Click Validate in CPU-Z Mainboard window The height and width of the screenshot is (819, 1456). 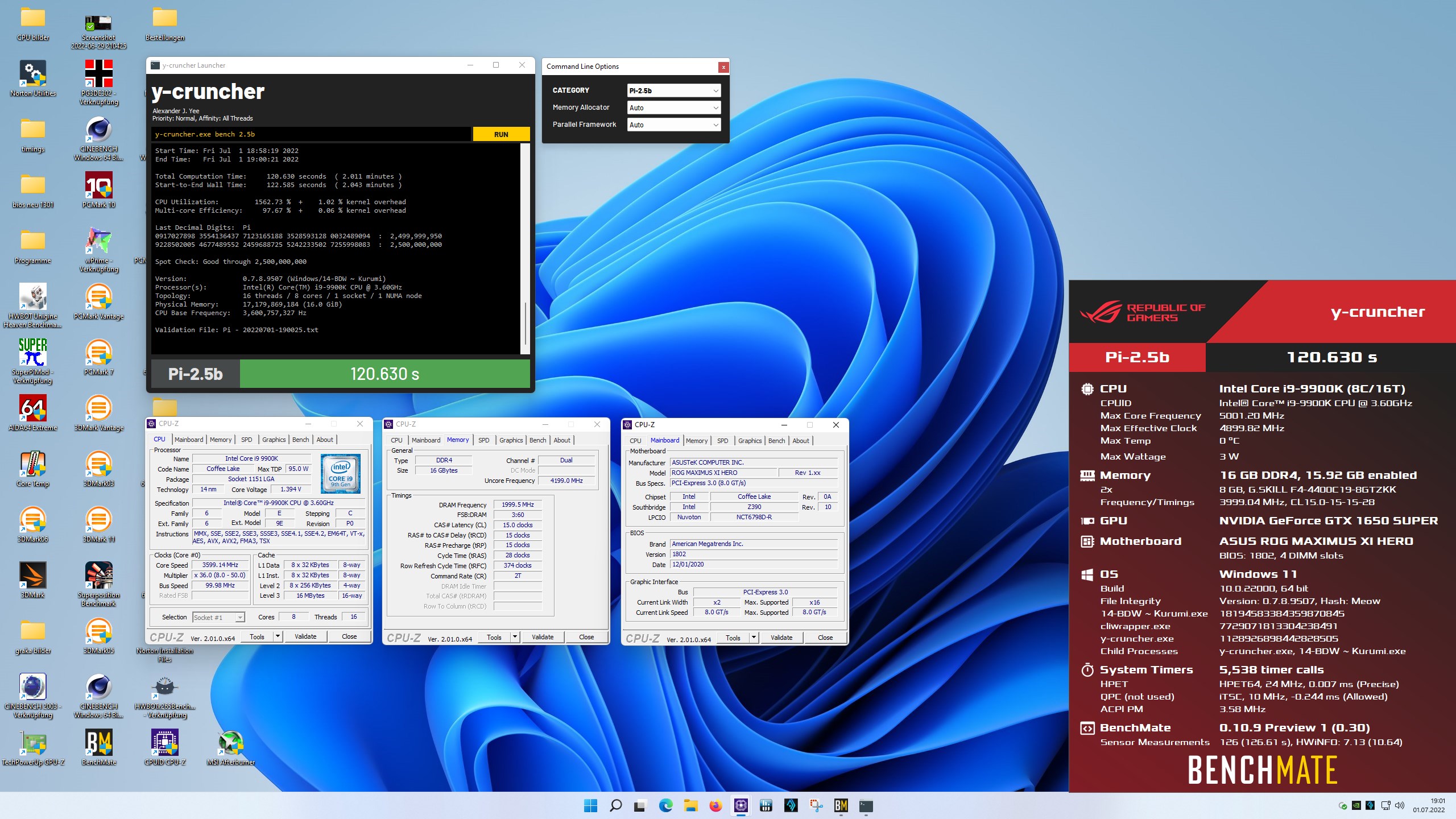pos(781,638)
